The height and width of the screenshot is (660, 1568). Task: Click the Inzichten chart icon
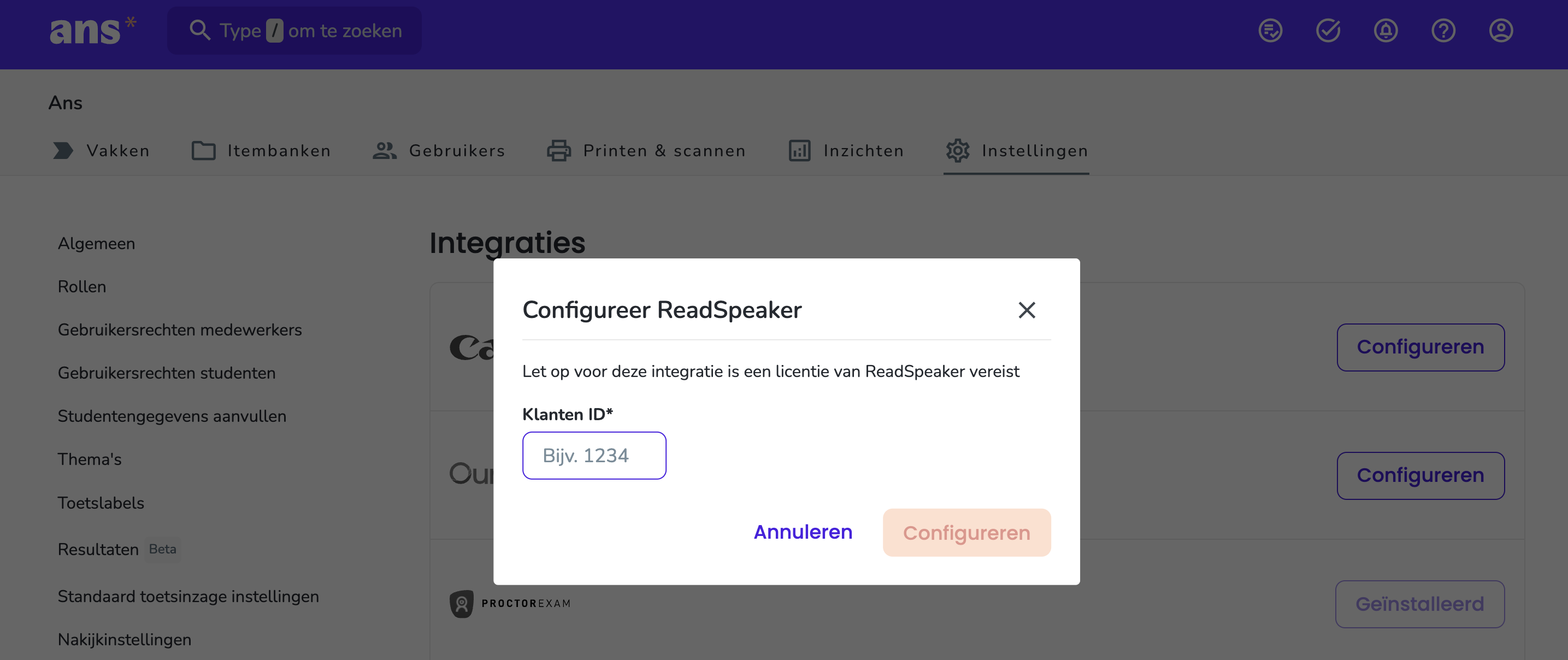799,150
